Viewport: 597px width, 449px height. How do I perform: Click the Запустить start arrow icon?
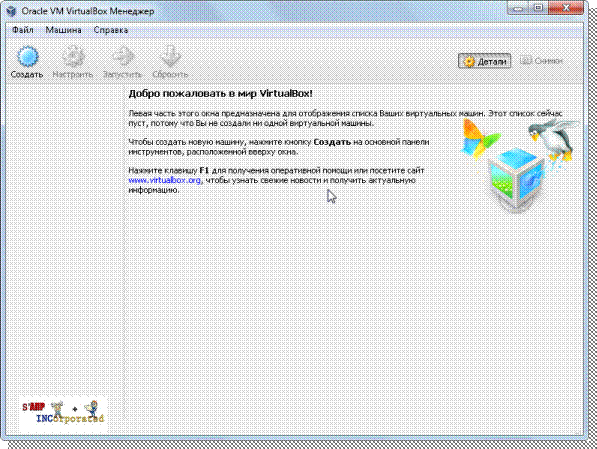tap(123, 57)
